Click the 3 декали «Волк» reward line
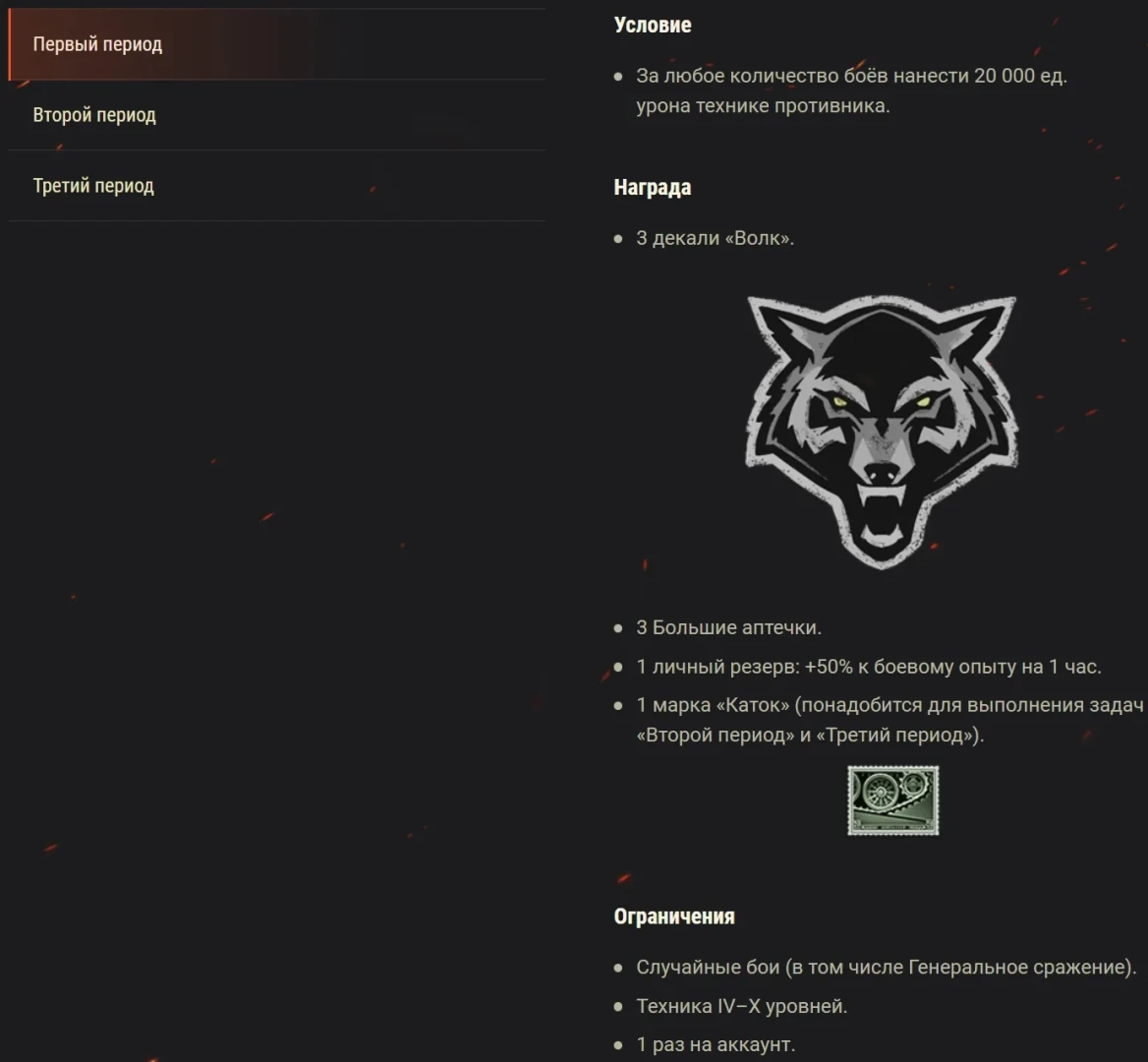The image size is (1148, 1062). point(716,238)
